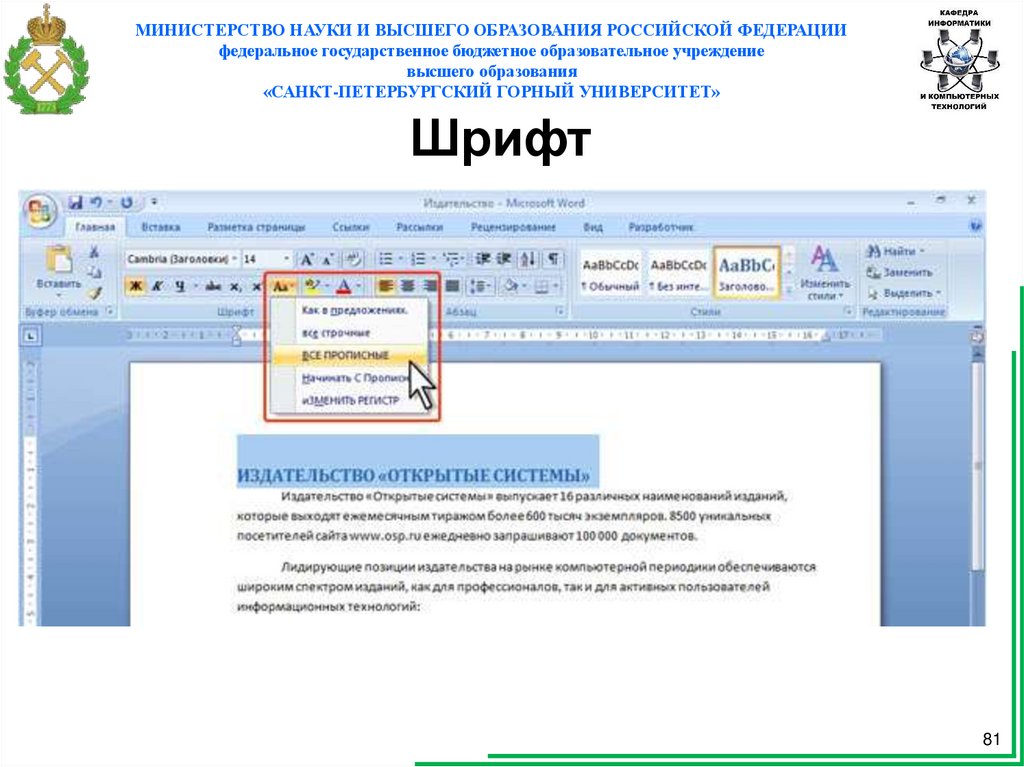
Task: Increase font size with the large A
Action: click(306, 259)
